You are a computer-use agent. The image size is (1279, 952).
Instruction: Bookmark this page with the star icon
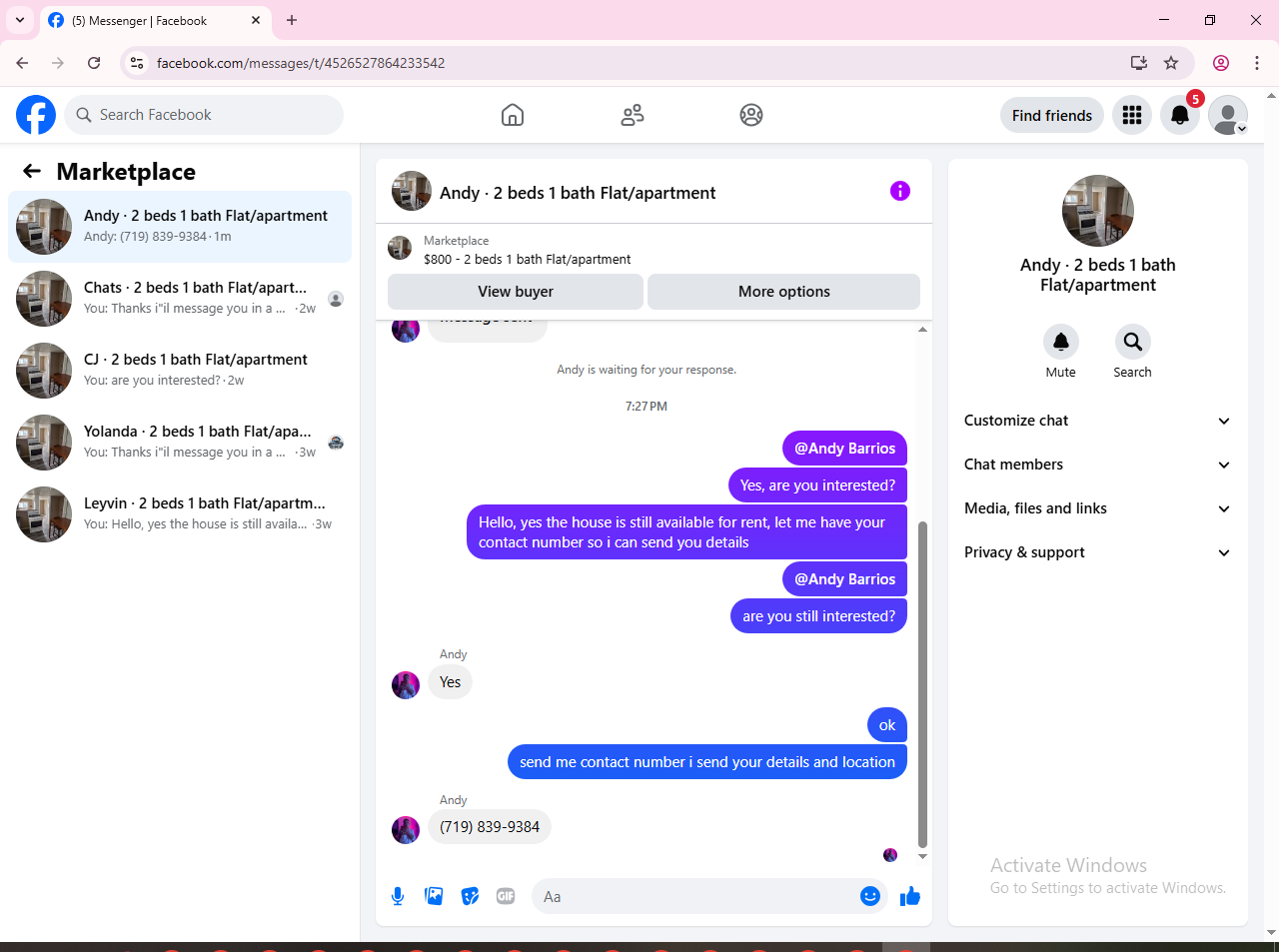(x=1171, y=63)
